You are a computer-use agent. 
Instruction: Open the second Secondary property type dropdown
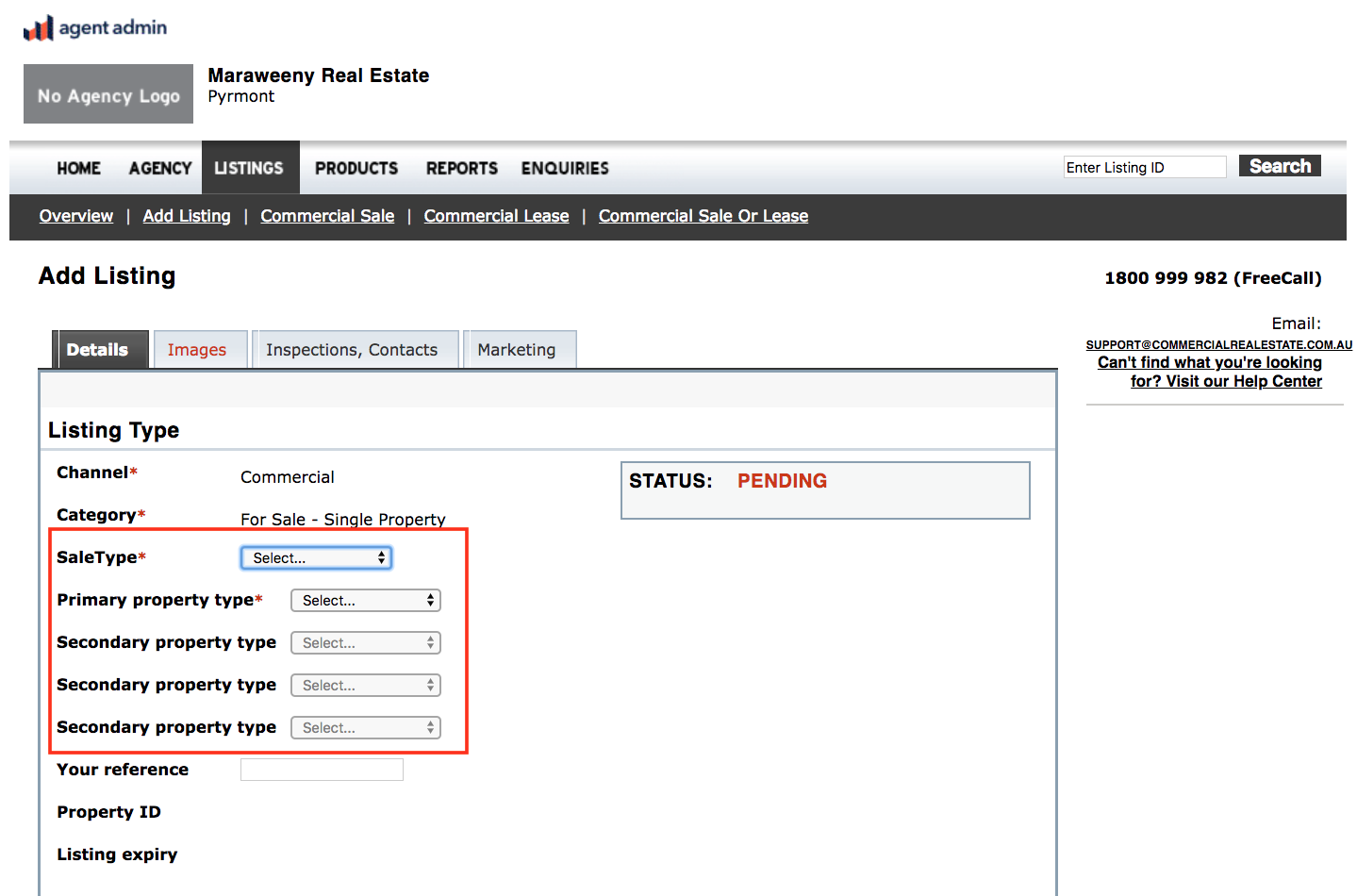(x=365, y=685)
